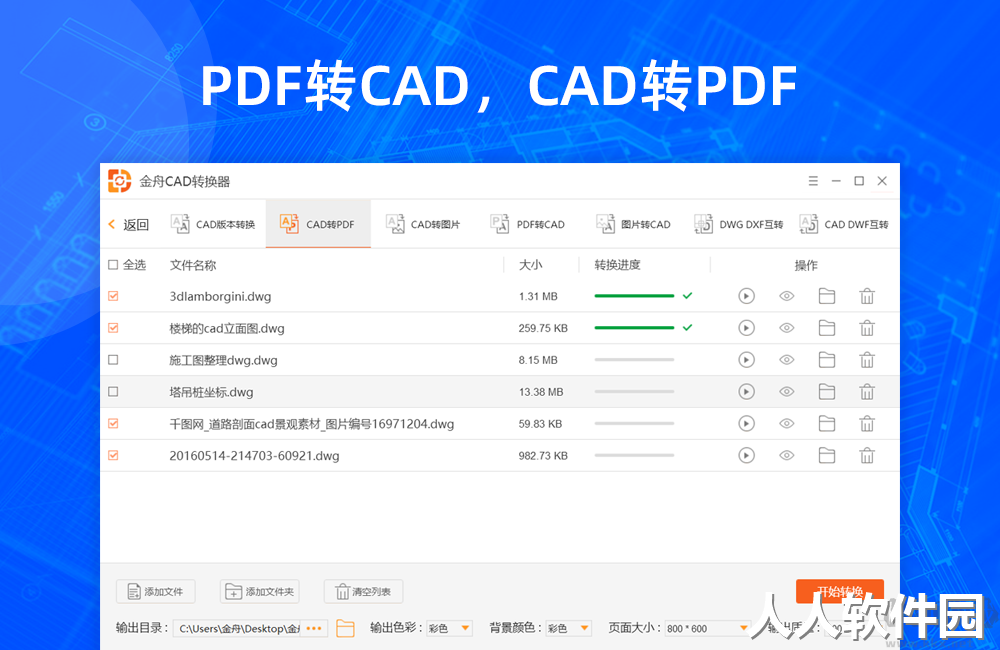Image resolution: width=1000 pixels, height=650 pixels.
Task: Switch to the CAD版本转换 tab
Action: tap(214, 224)
